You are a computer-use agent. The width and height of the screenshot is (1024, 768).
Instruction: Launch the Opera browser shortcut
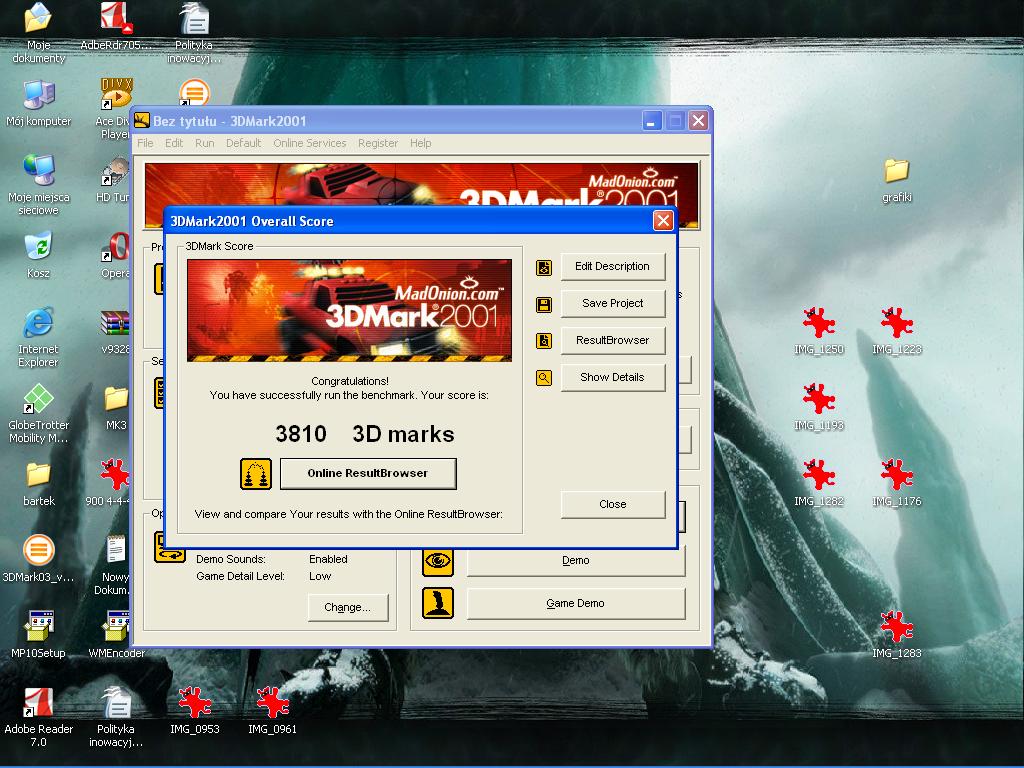tap(116, 256)
